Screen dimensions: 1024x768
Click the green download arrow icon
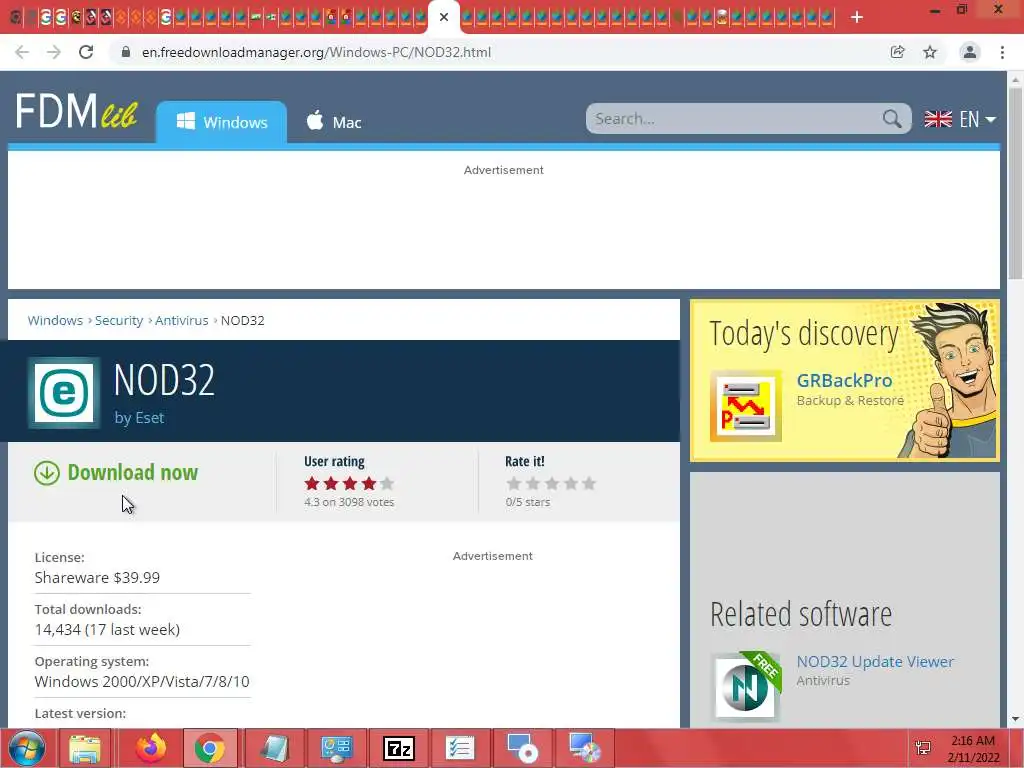point(47,473)
